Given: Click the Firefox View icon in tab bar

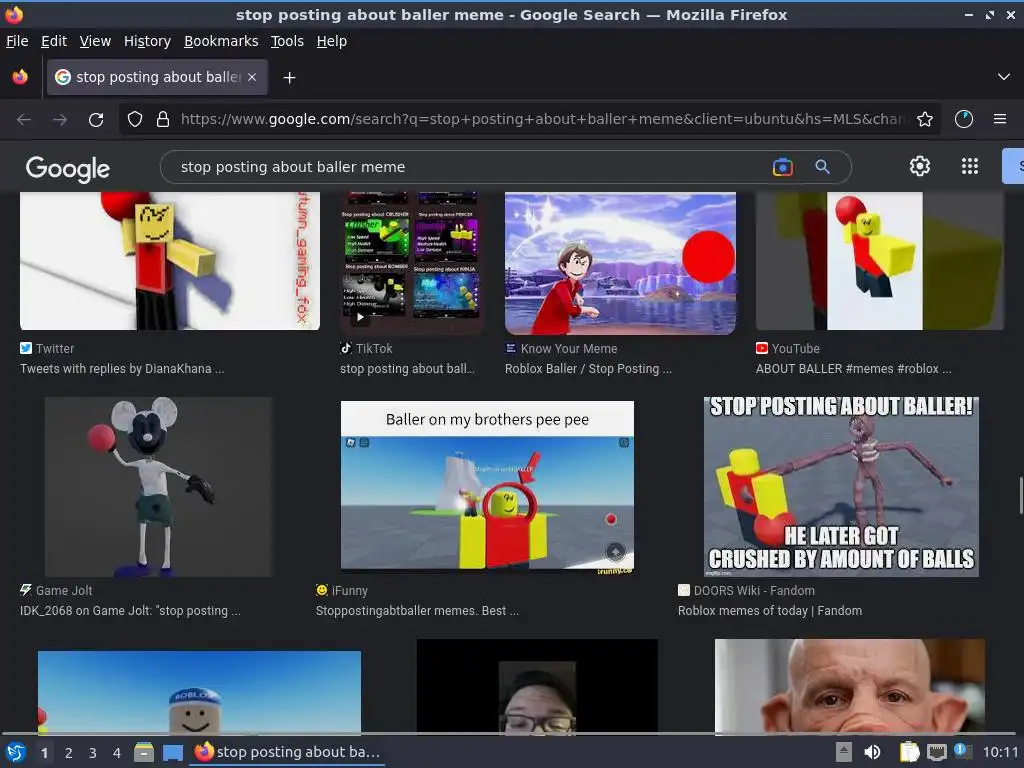Looking at the screenshot, I should pos(20,77).
